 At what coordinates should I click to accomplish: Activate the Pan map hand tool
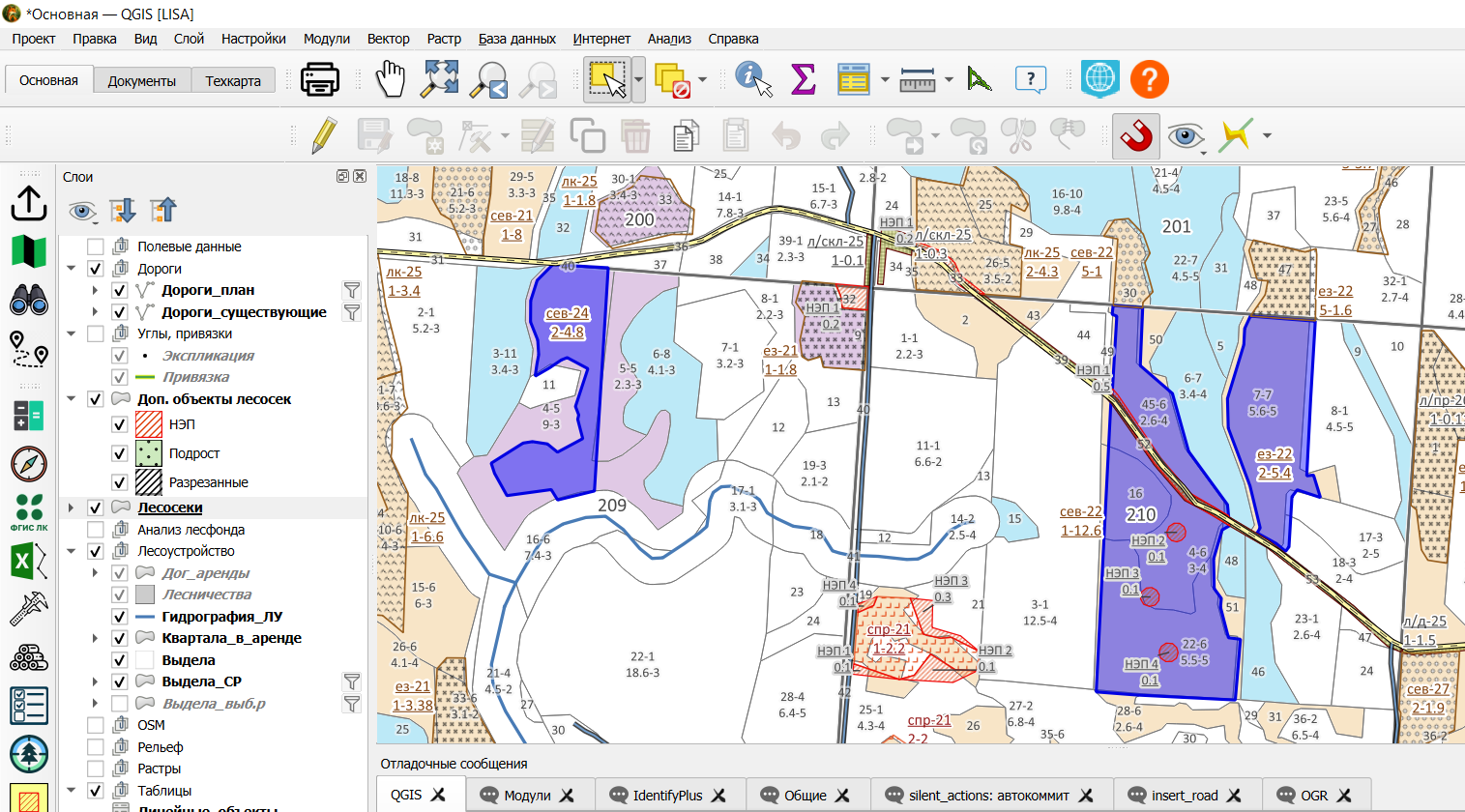pyautogui.click(x=391, y=79)
